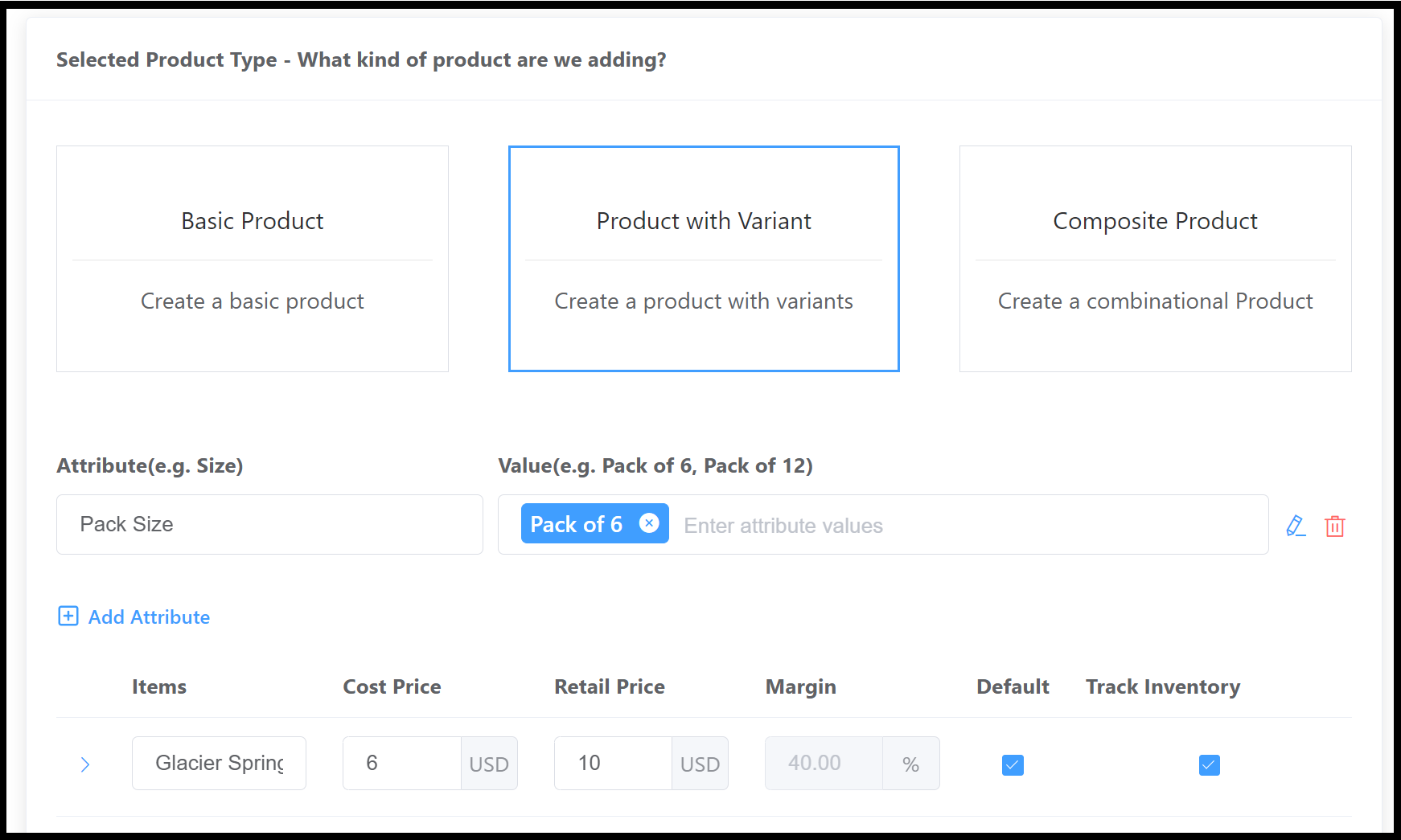Image resolution: width=1401 pixels, height=840 pixels.
Task: Disable Track Inventory for Glacier Spring
Action: (1209, 764)
